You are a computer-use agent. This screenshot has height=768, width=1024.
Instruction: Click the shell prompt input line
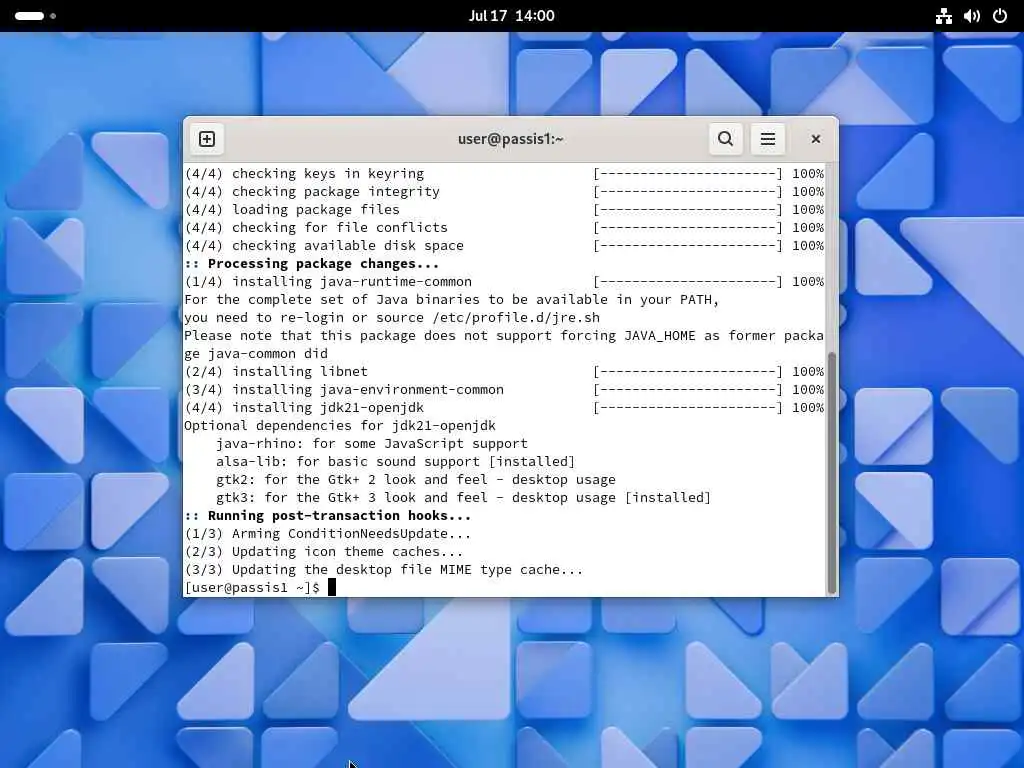(x=505, y=588)
